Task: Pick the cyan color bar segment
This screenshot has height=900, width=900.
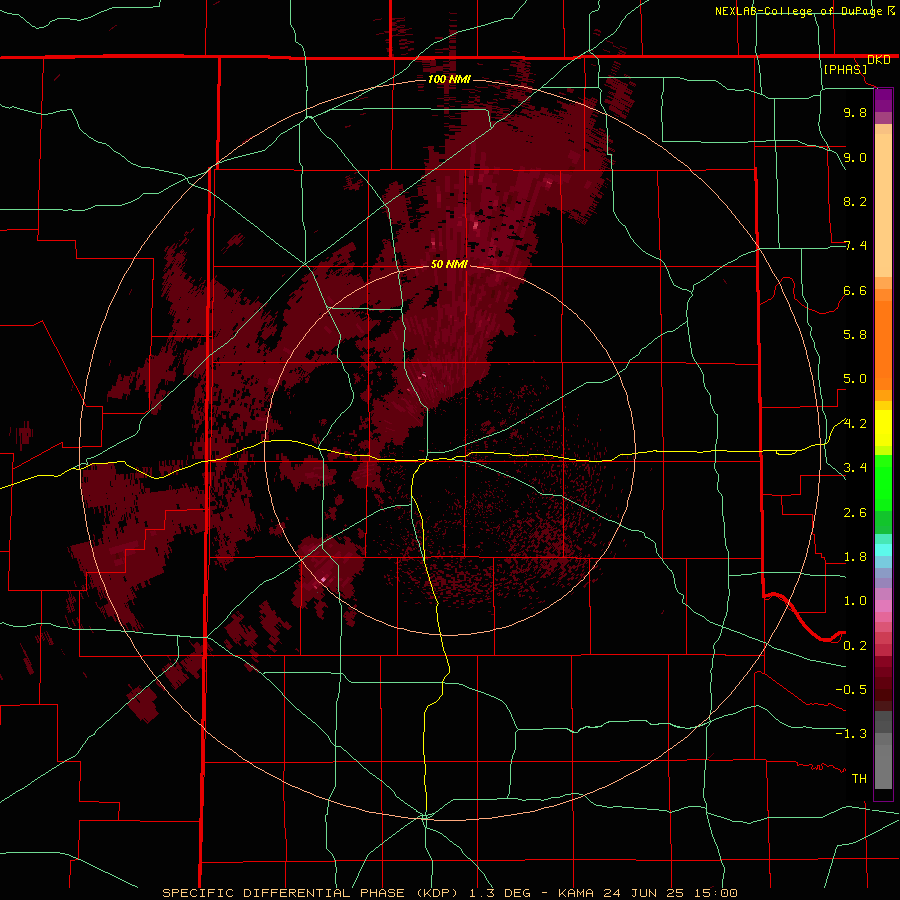Action: click(x=883, y=550)
